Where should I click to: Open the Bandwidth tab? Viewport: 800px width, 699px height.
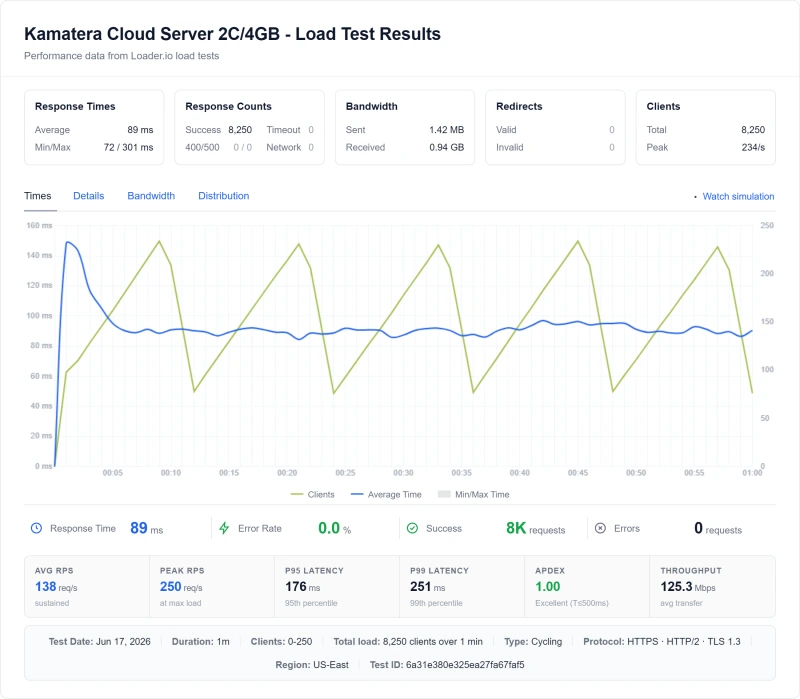(151, 196)
